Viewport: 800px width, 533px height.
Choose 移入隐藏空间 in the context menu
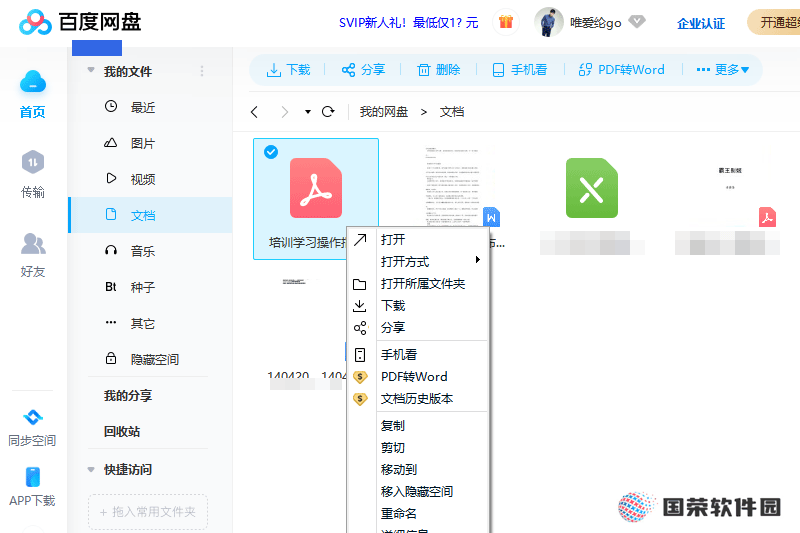point(418,492)
